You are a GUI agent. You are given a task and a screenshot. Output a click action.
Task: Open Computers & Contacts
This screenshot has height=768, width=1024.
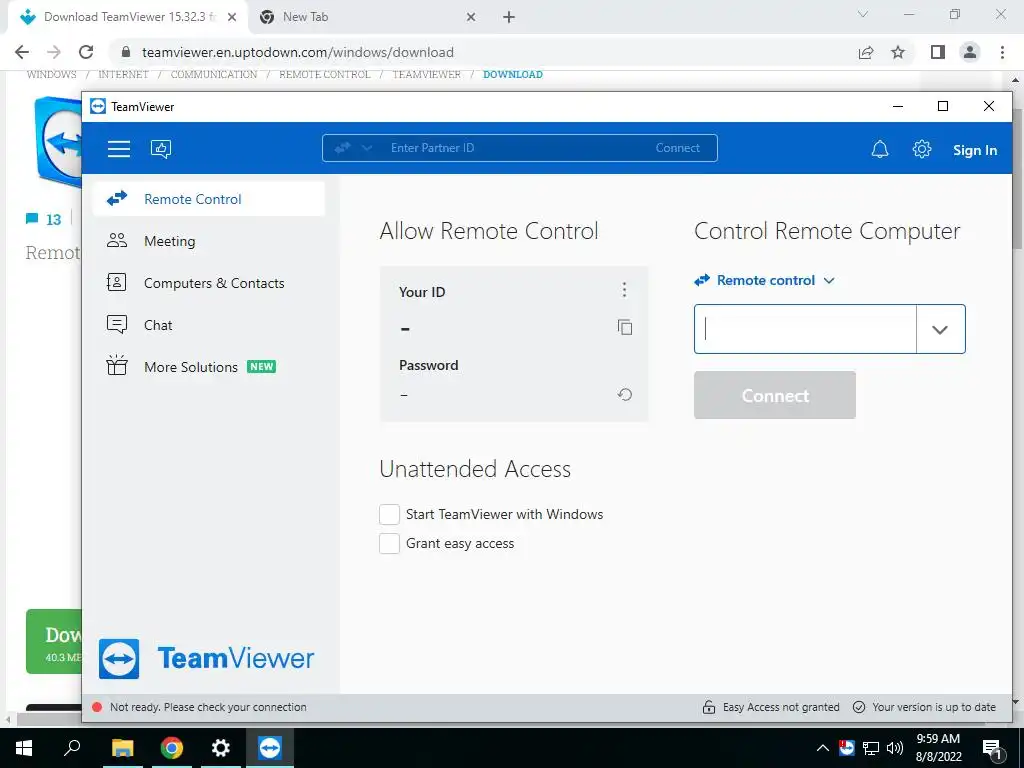[209, 283]
